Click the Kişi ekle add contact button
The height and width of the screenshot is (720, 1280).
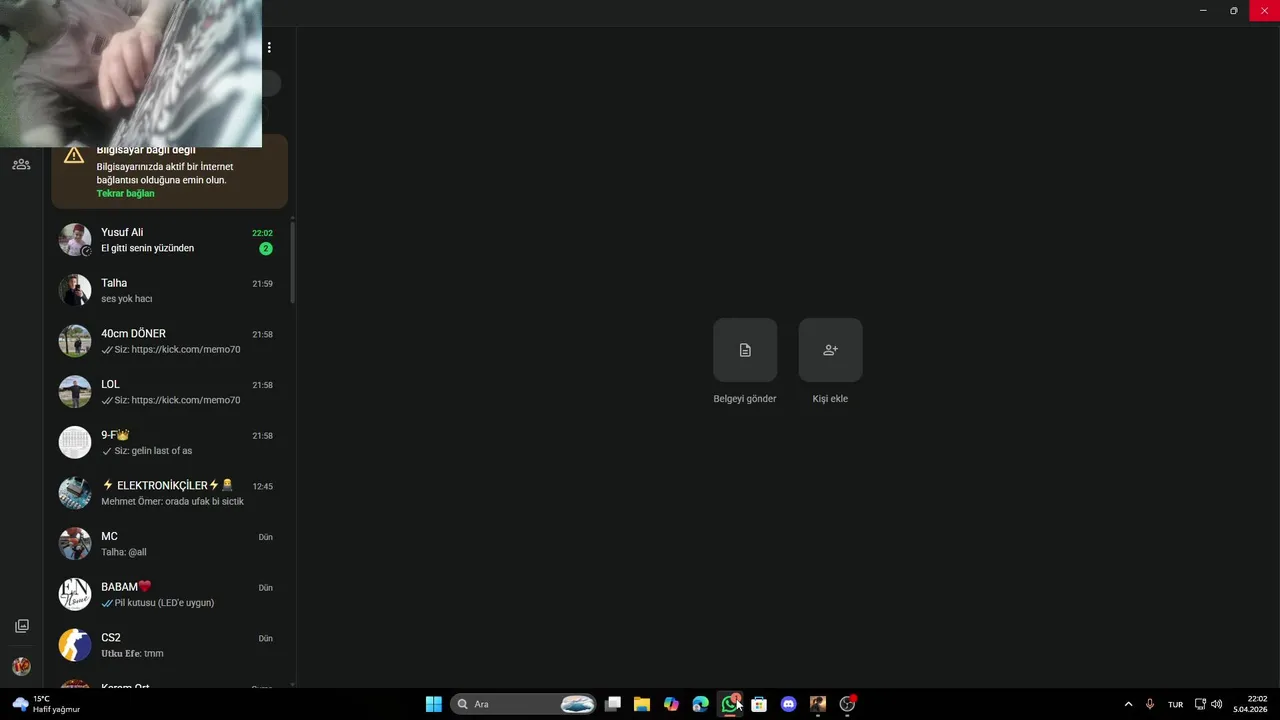pos(830,350)
